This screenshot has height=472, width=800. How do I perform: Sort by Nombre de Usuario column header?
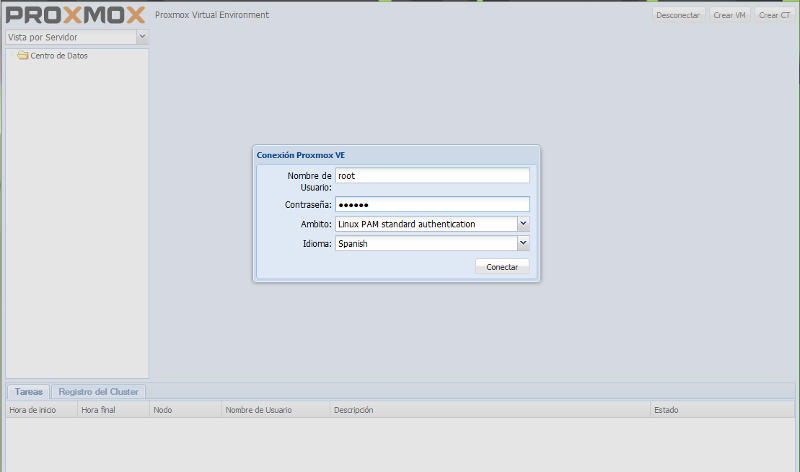click(276, 410)
